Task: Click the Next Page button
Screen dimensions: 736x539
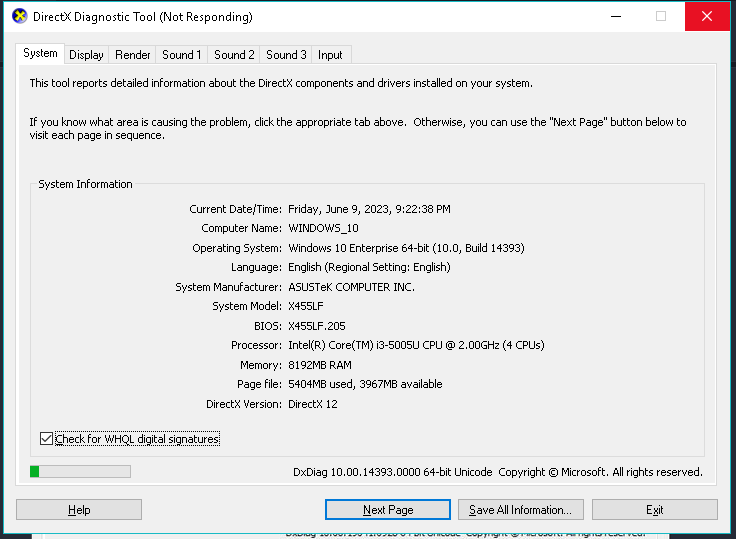Action: (x=388, y=509)
